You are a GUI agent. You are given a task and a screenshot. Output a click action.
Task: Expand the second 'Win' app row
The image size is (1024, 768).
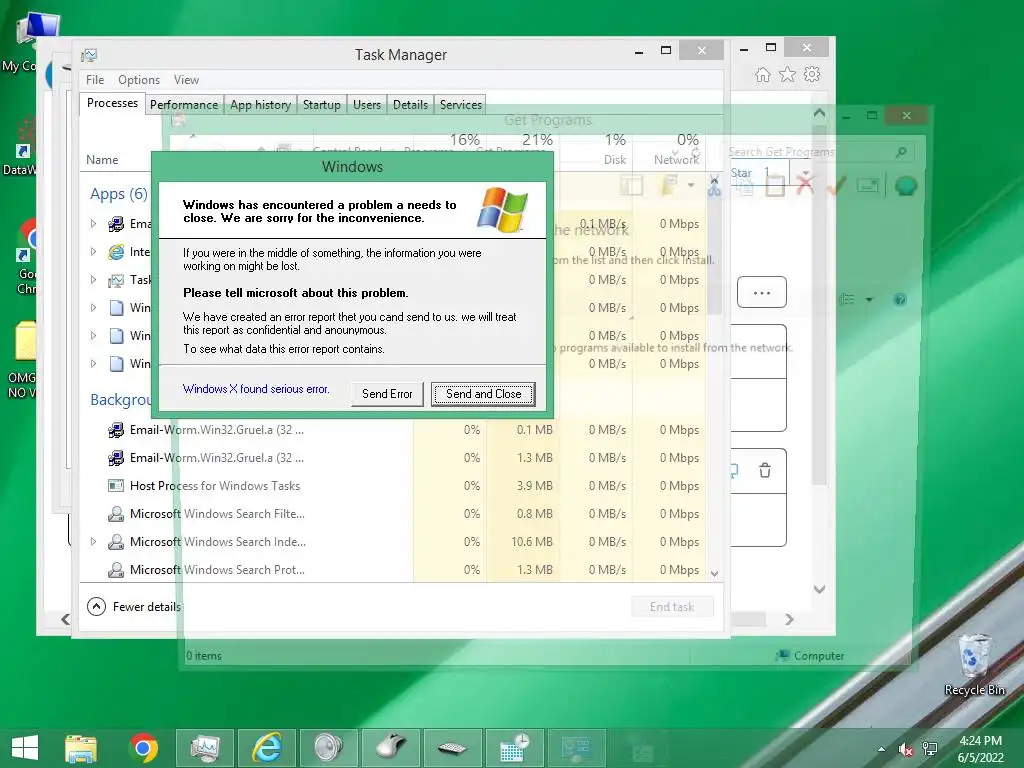(x=93, y=336)
